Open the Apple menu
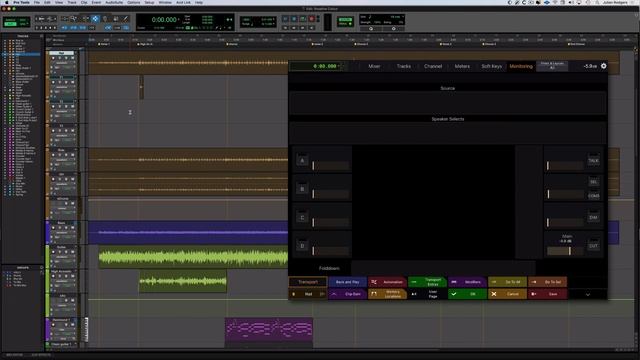Viewport: 640px width, 360px height. coord(6,2)
